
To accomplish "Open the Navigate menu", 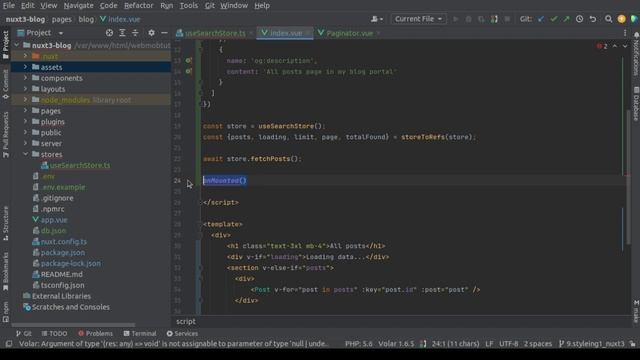I will pyautogui.click(x=78, y=6).
